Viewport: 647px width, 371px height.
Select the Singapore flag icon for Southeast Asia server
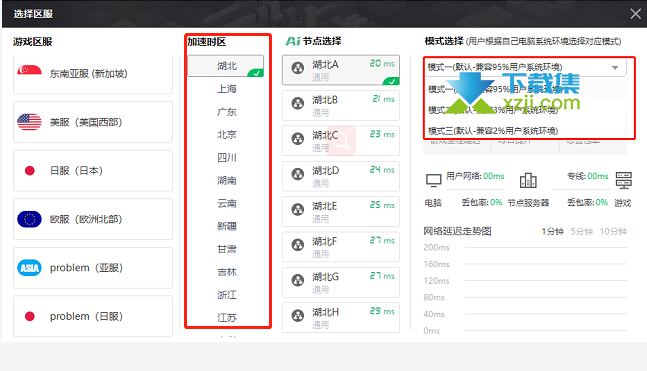pyautogui.click(x=29, y=70)
